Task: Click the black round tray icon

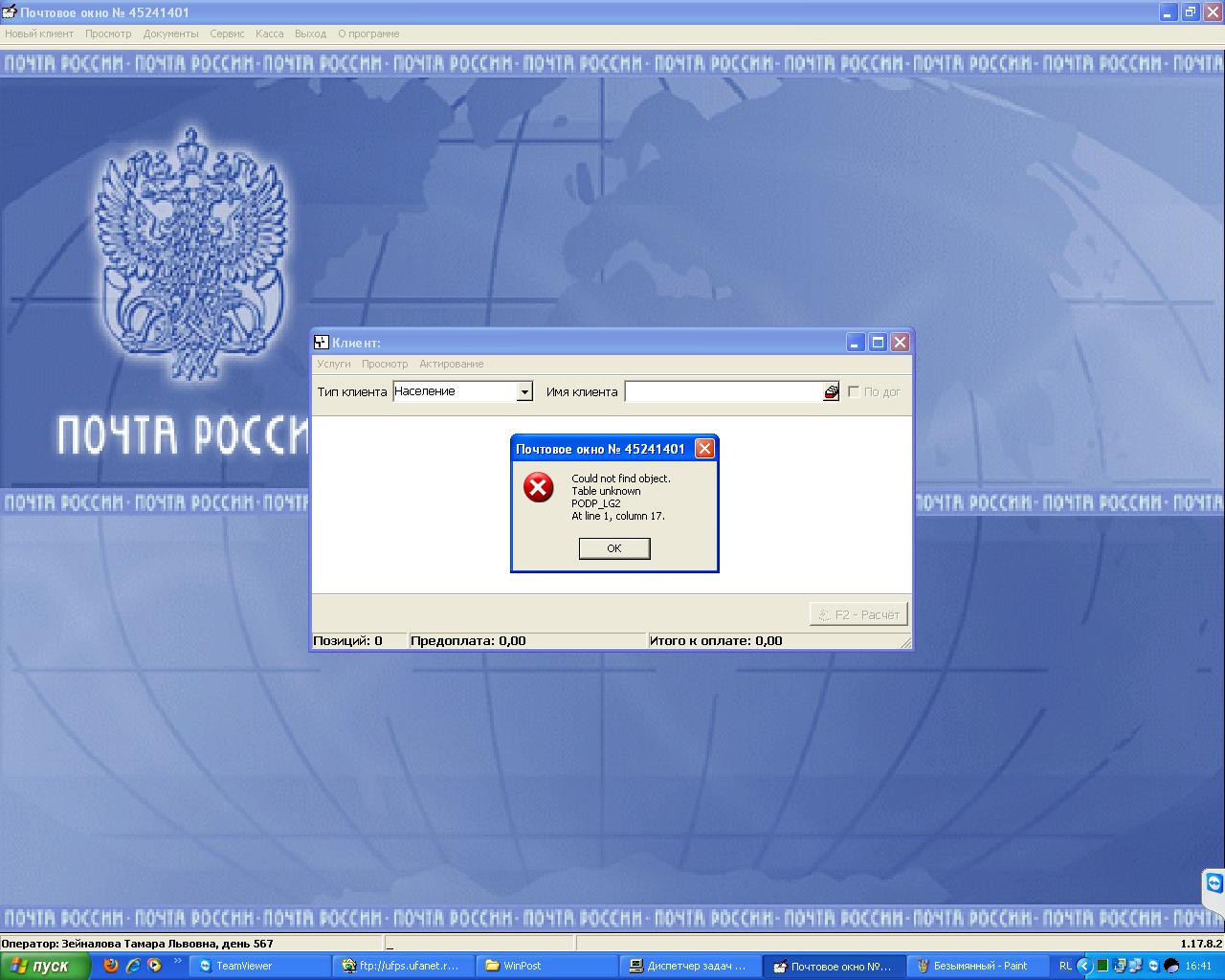Action: [x=1171, y=967]
